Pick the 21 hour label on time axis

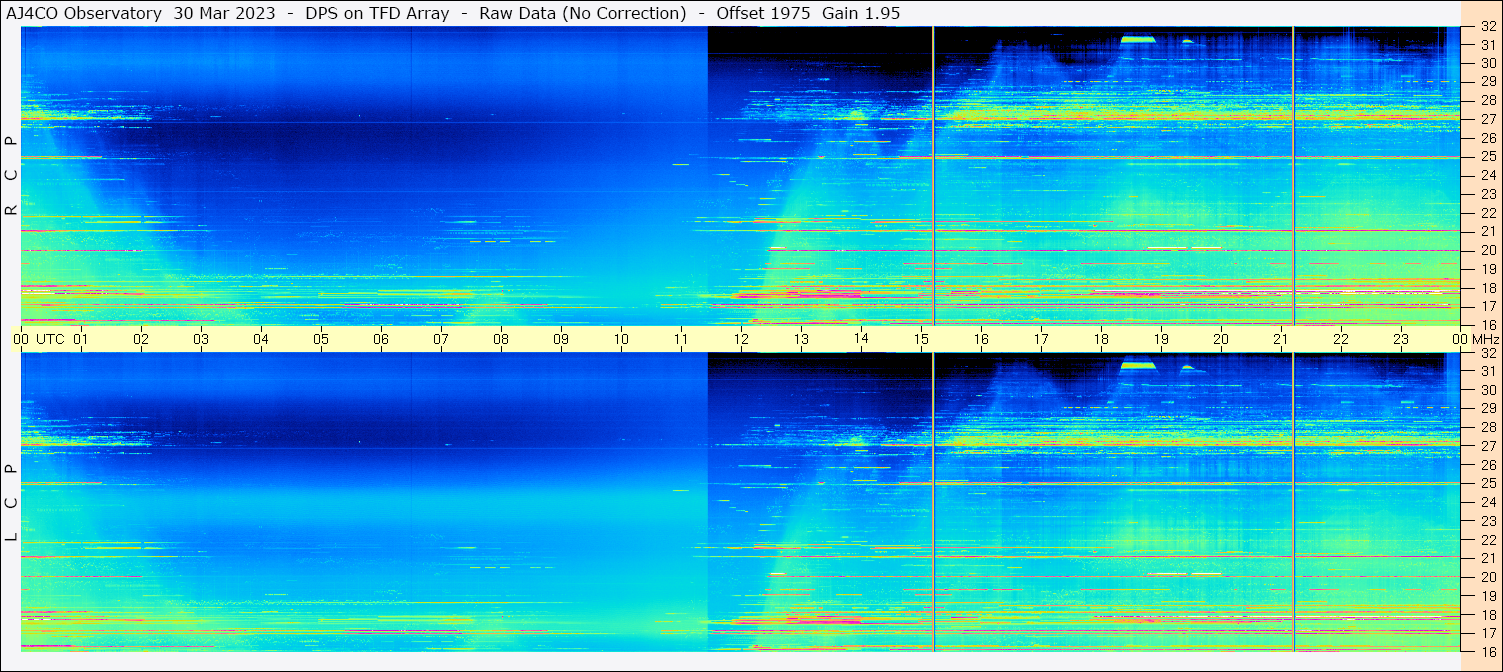pyautogui.click(x=1281, y=339)
